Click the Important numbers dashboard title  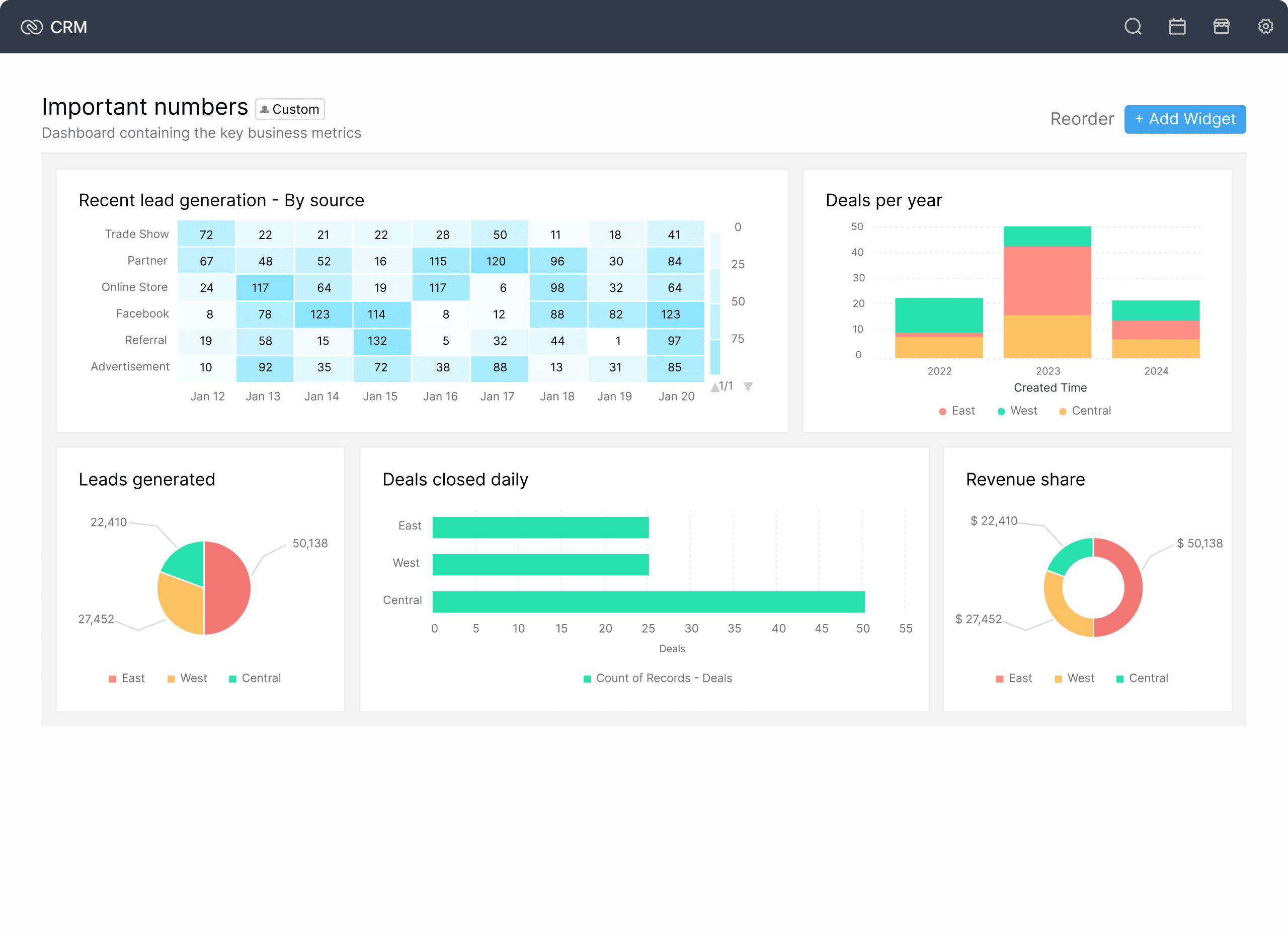click(145, 107)
